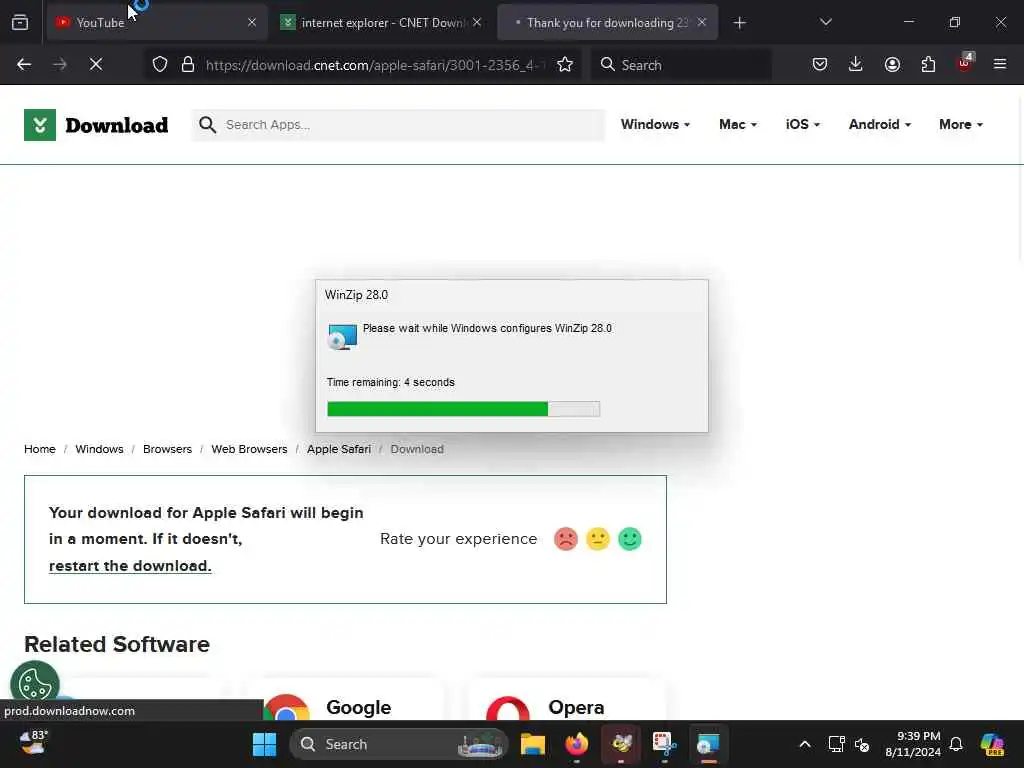Open Firefox application hamburger menu

pos(1000,65)
